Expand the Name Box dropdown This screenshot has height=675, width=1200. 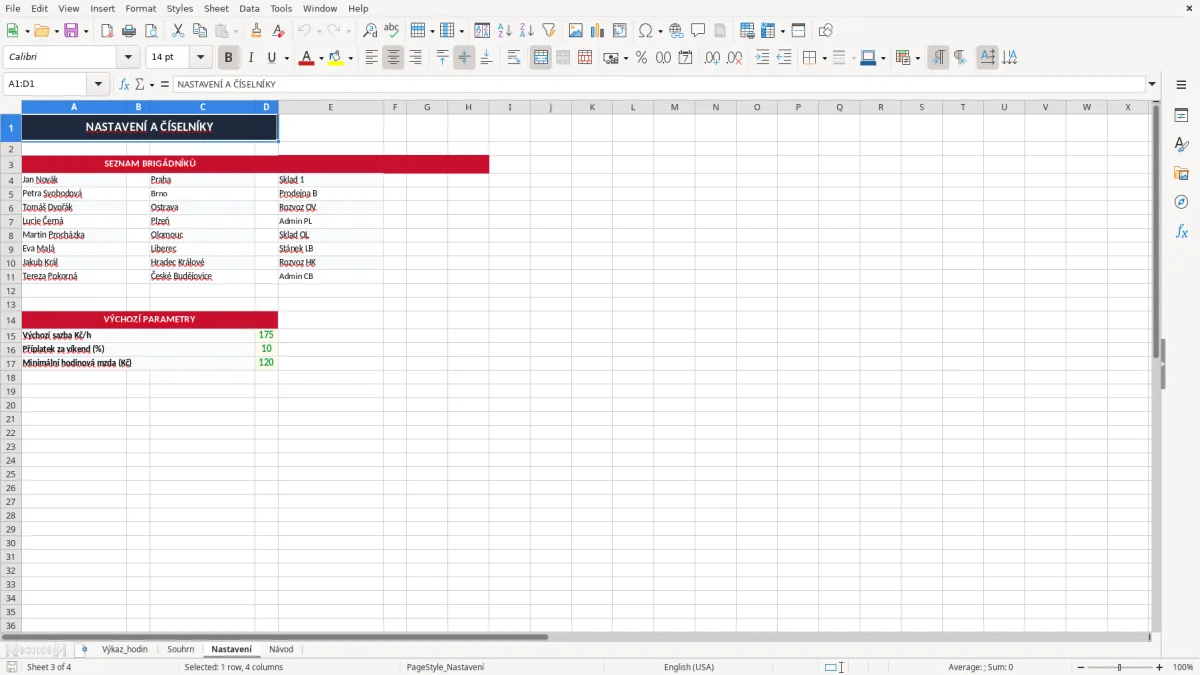(x=98, y=84)
